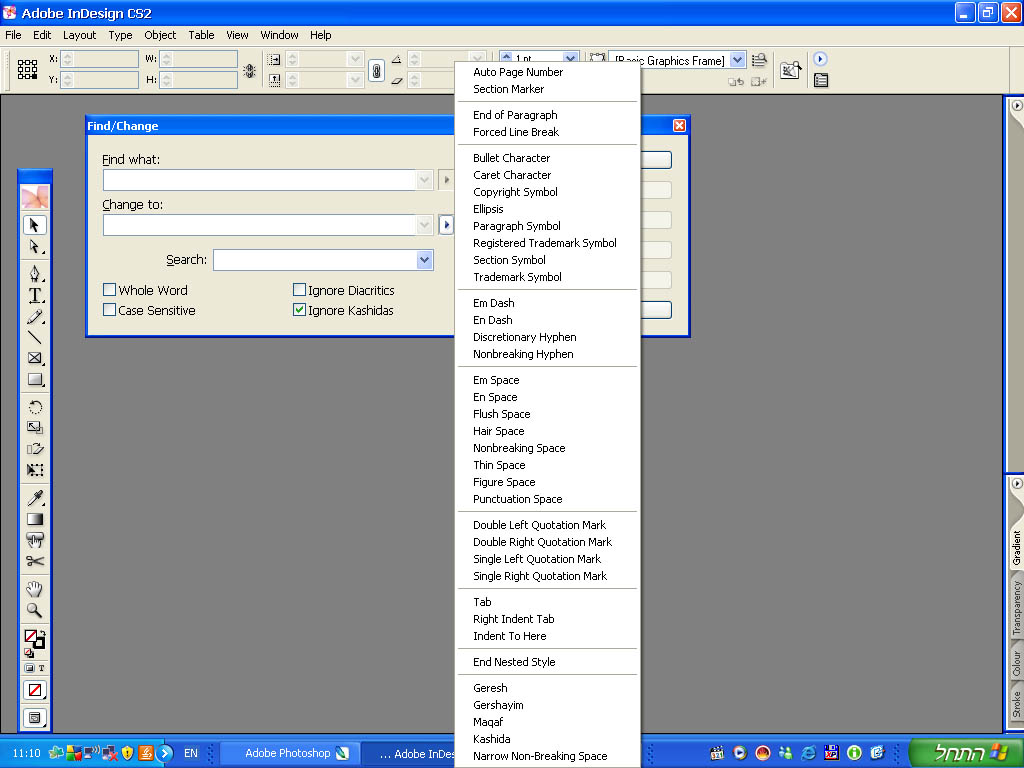Open the Object menu
The image size is (1024, 768).
click(160, 35)
